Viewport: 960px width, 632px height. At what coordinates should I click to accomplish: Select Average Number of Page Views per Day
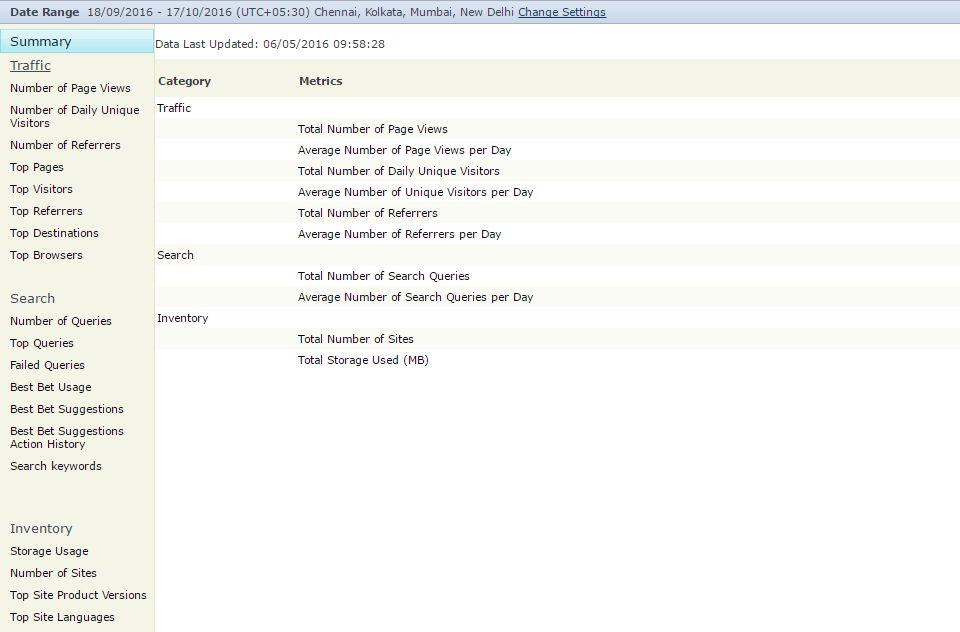[405, 150]
